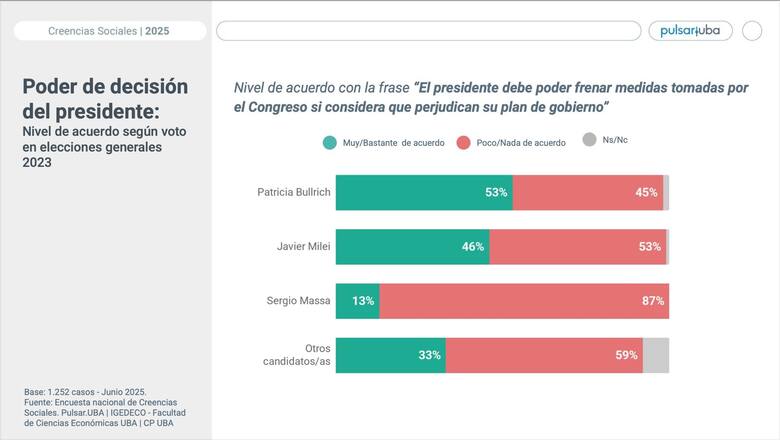Screen dimensions: 780x440
Task: Click Javier Milei's green 46% bar segment
Action: pos(412,246)
